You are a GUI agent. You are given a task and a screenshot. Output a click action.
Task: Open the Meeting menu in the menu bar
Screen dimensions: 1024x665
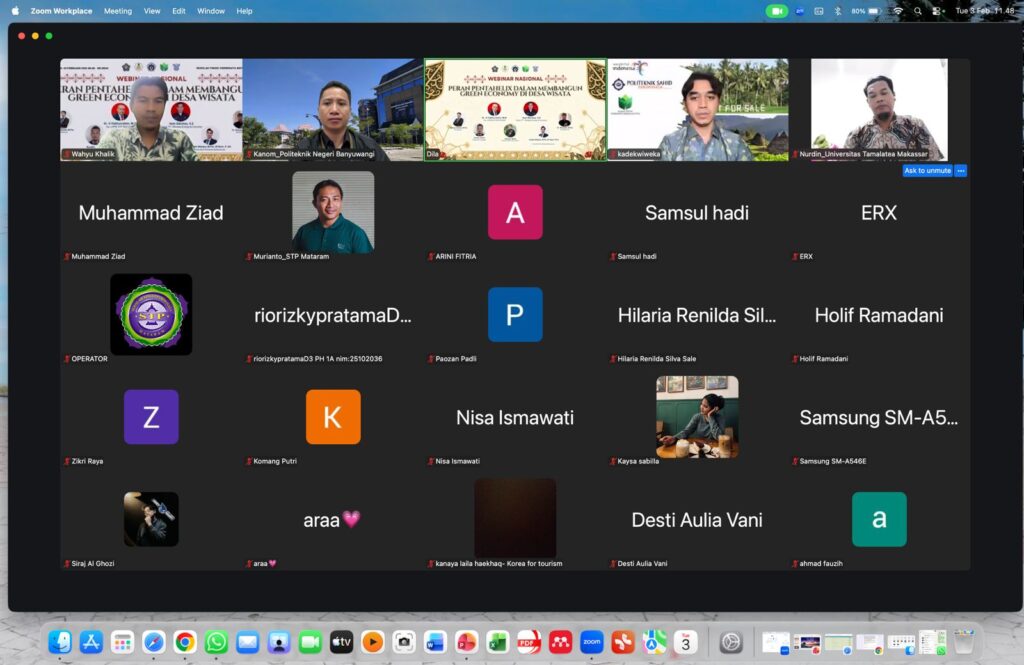(118, 11)
